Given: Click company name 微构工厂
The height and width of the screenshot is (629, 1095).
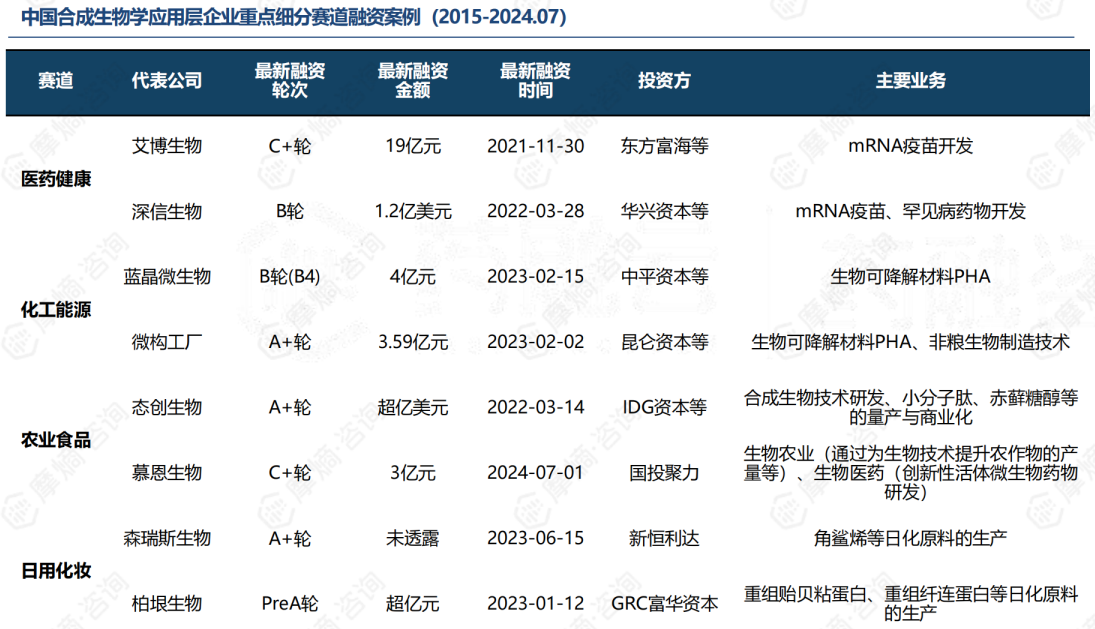Looking at the screenshot, I should 167,342.
